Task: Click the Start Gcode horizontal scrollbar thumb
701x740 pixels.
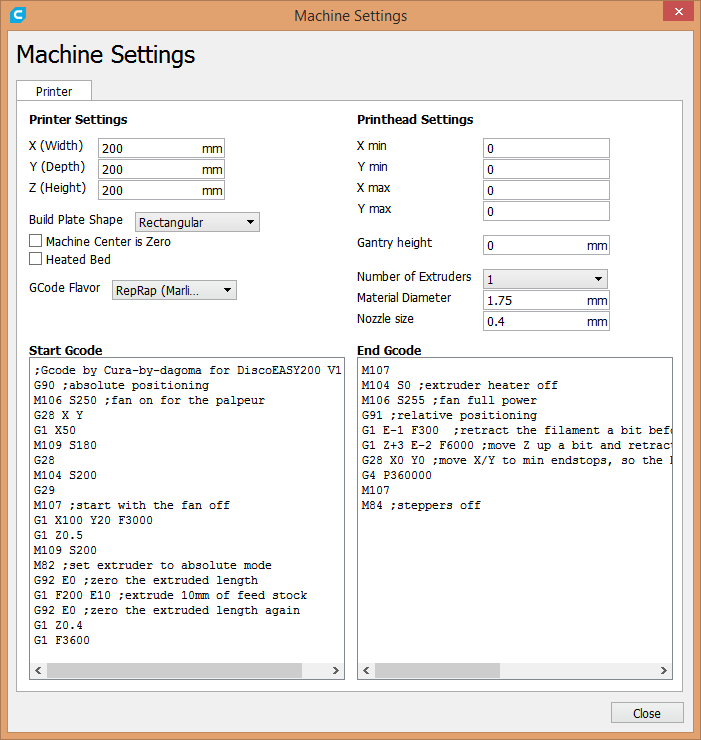Action: [x=174, y=670]
